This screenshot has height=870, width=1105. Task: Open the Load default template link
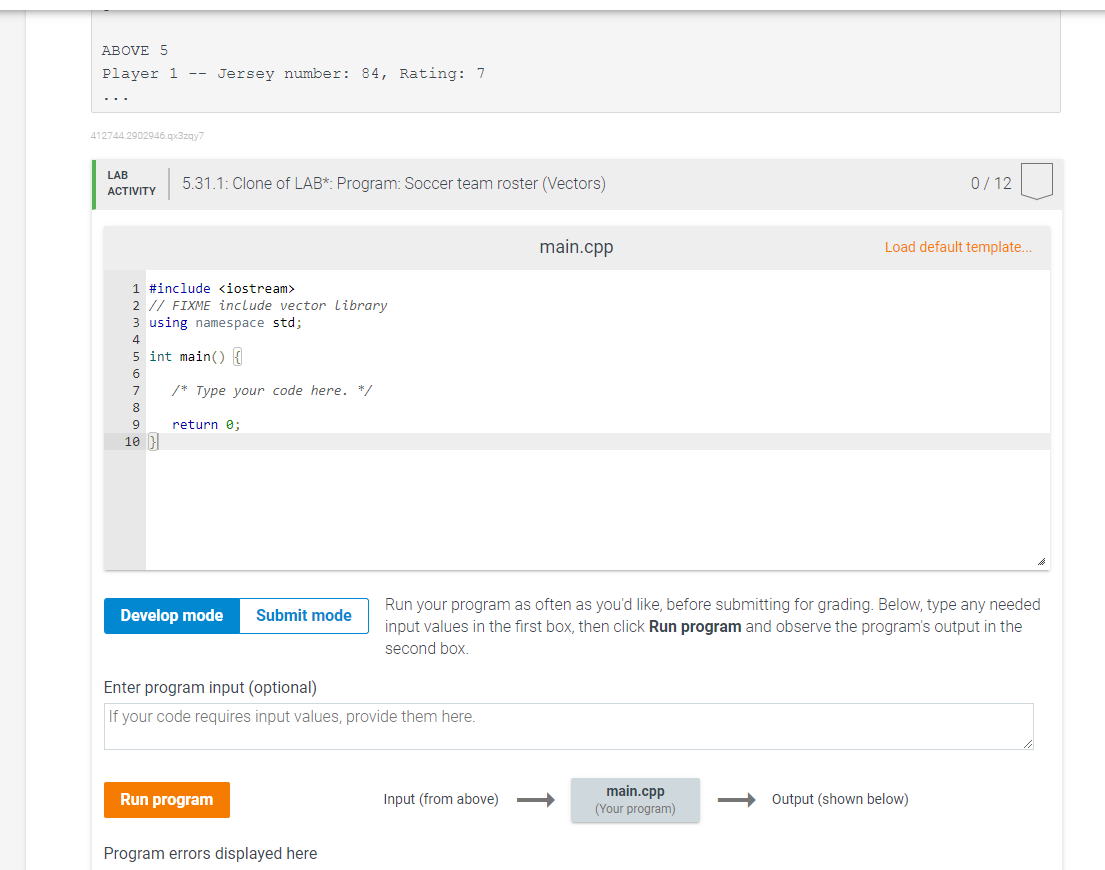[957, 246]
